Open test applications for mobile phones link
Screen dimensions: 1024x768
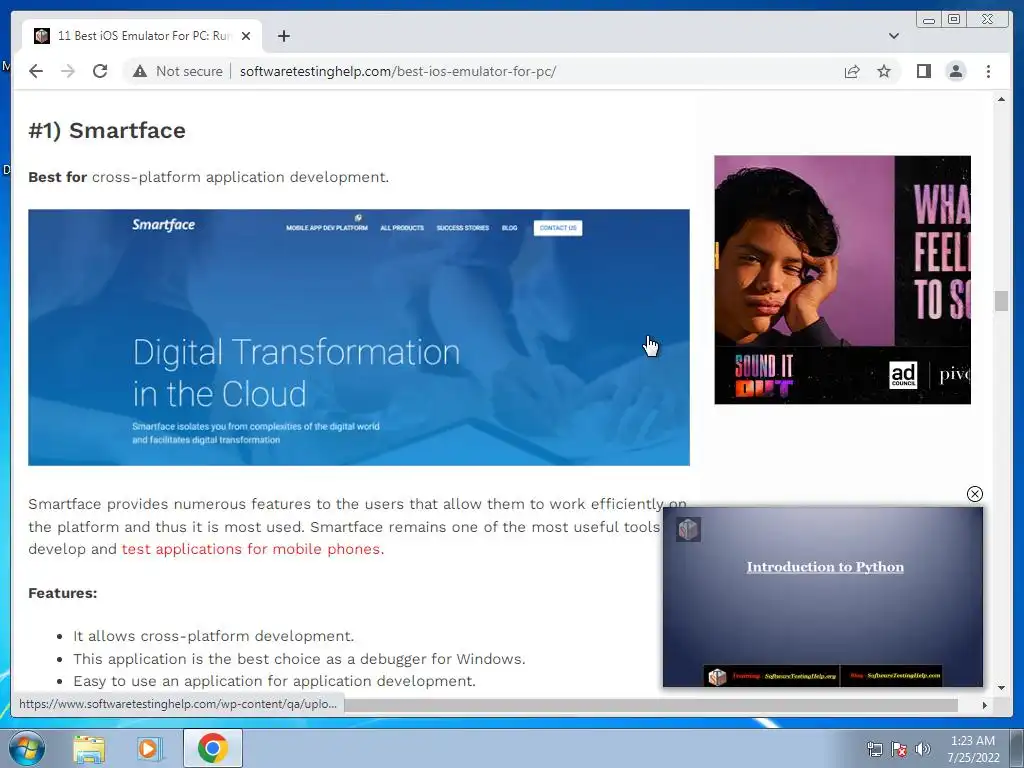253,549
